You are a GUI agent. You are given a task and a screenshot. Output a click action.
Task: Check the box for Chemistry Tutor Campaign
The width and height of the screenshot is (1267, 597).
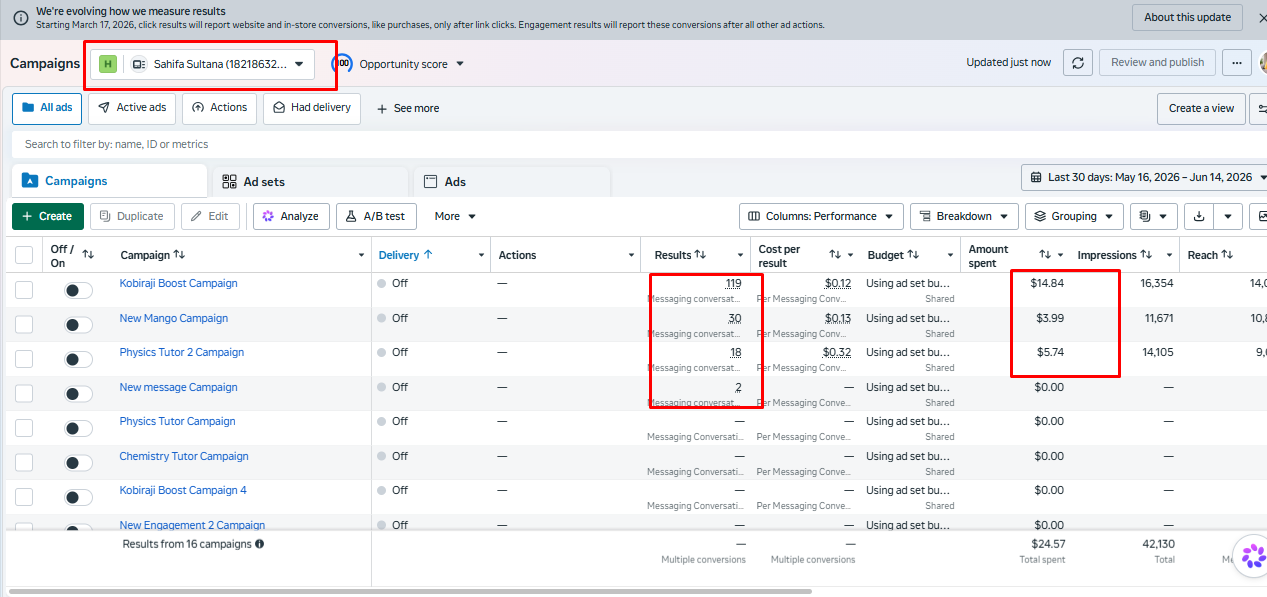coord(24,463)
